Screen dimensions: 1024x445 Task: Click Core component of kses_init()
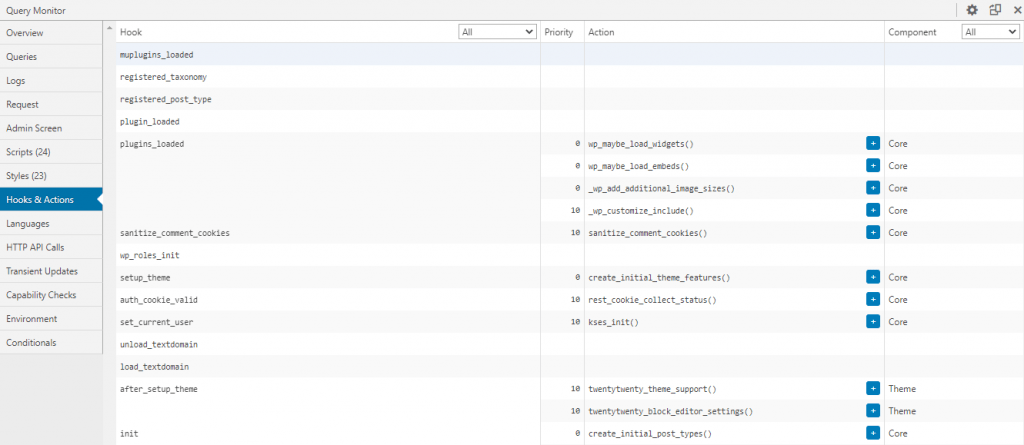[x=898, y=322]
